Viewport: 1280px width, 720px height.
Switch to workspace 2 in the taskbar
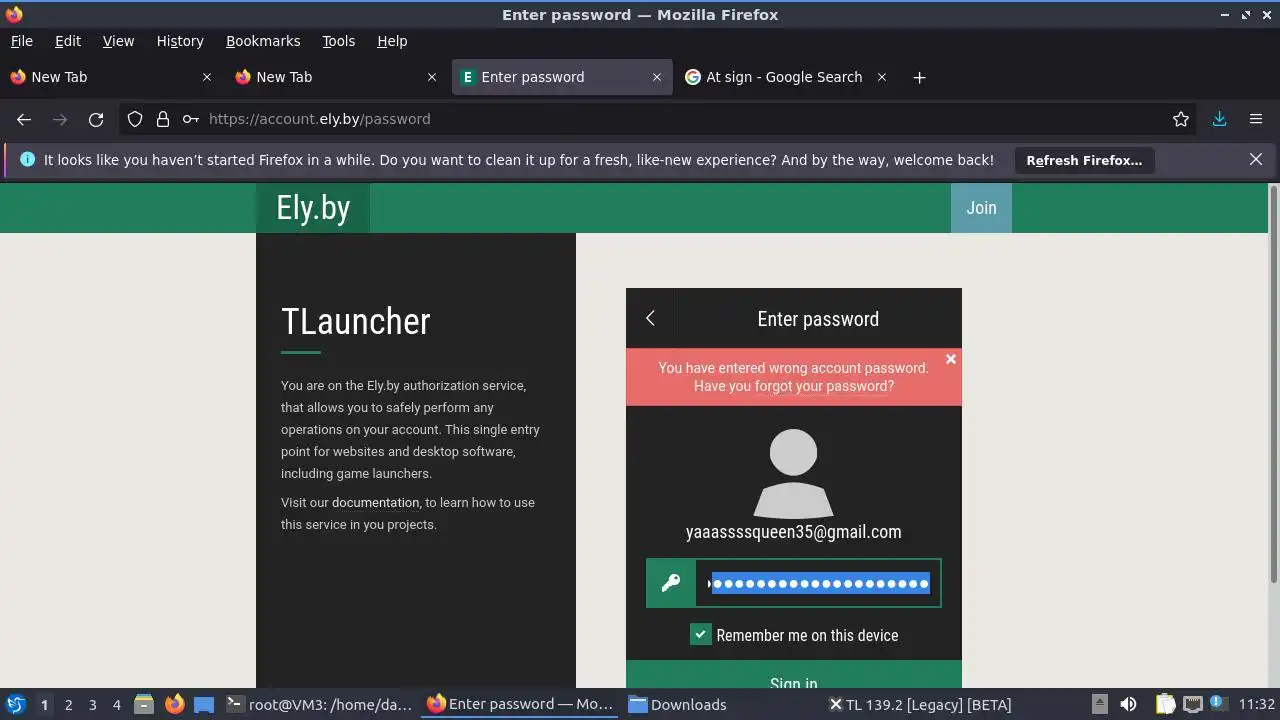tap(68, 704)
